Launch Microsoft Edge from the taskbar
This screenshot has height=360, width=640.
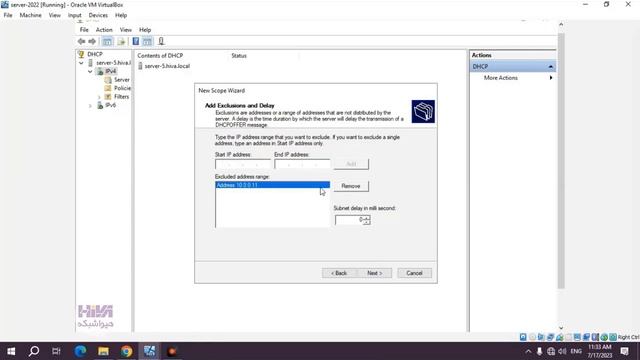click(x=80, y=351)
